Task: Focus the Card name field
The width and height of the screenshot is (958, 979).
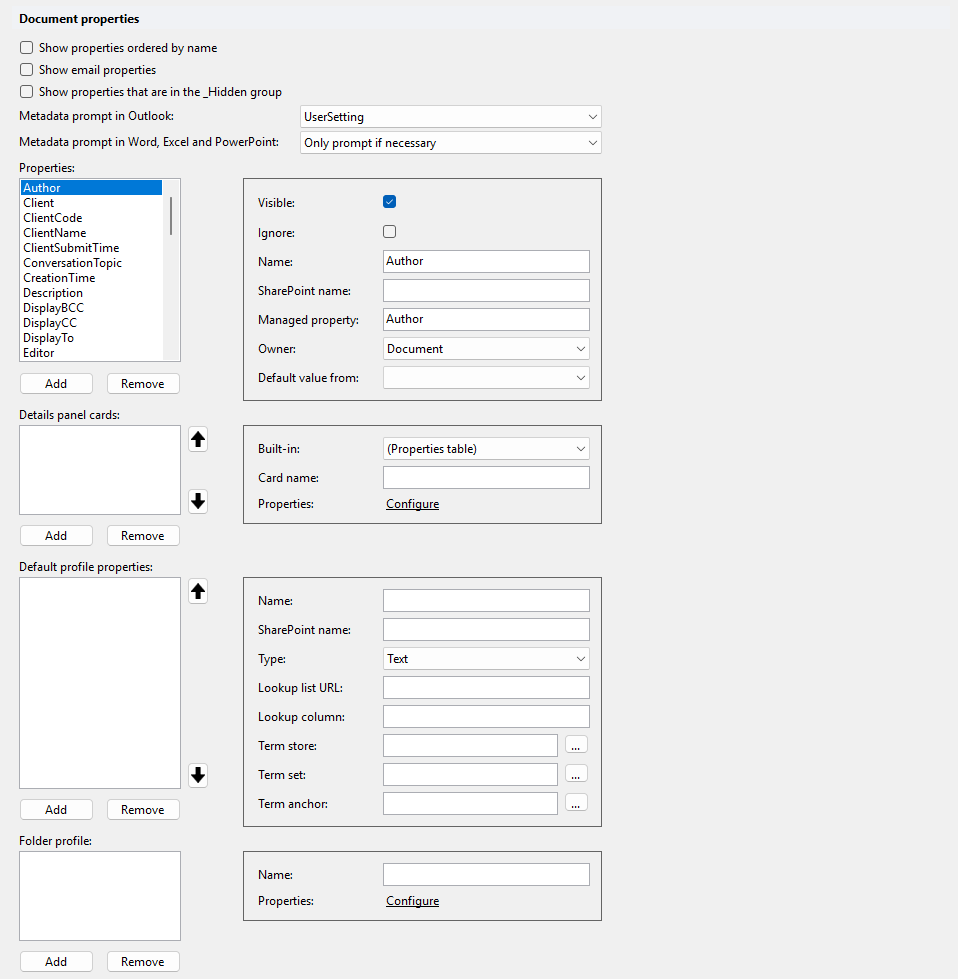Action: click(x=486, y=478)
